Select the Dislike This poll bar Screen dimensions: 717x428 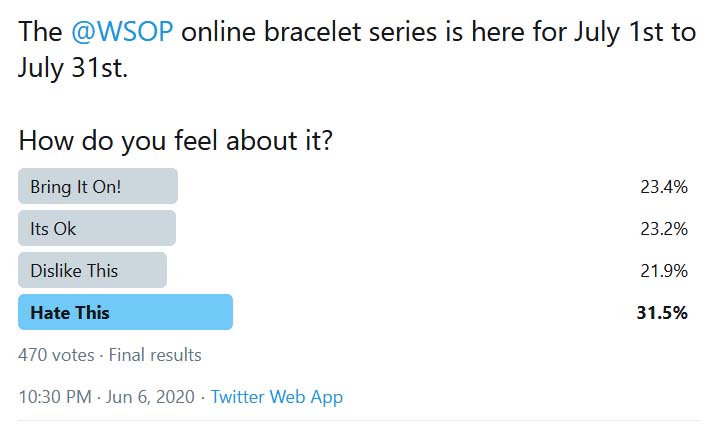(x=92, y=270)
